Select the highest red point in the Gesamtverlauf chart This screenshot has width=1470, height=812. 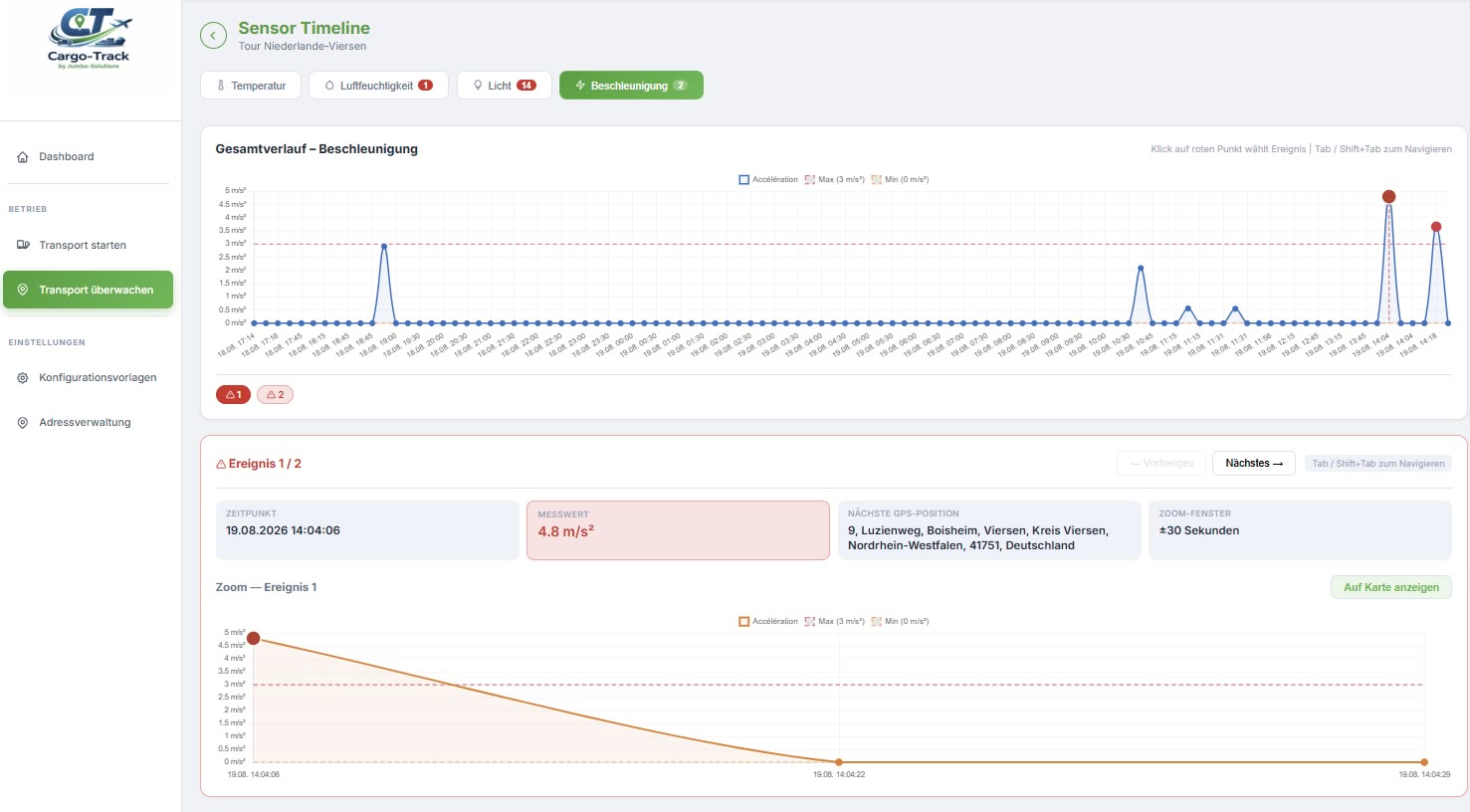(x=1388, y=197)
